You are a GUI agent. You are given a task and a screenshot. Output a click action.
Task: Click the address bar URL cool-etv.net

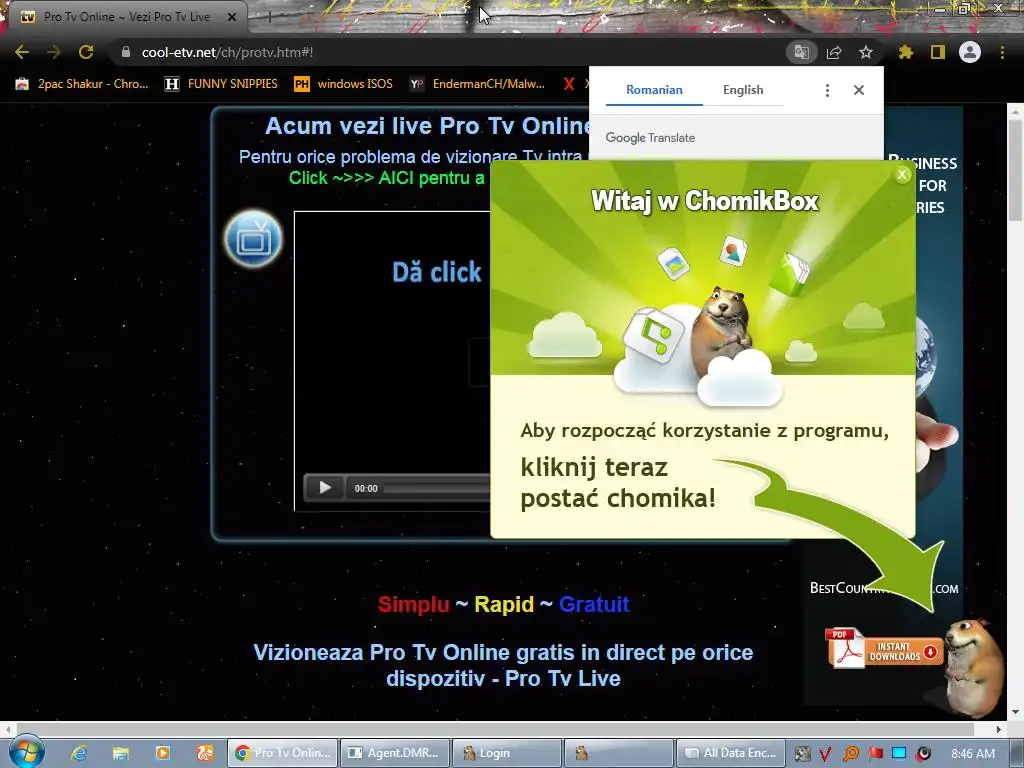227,52
